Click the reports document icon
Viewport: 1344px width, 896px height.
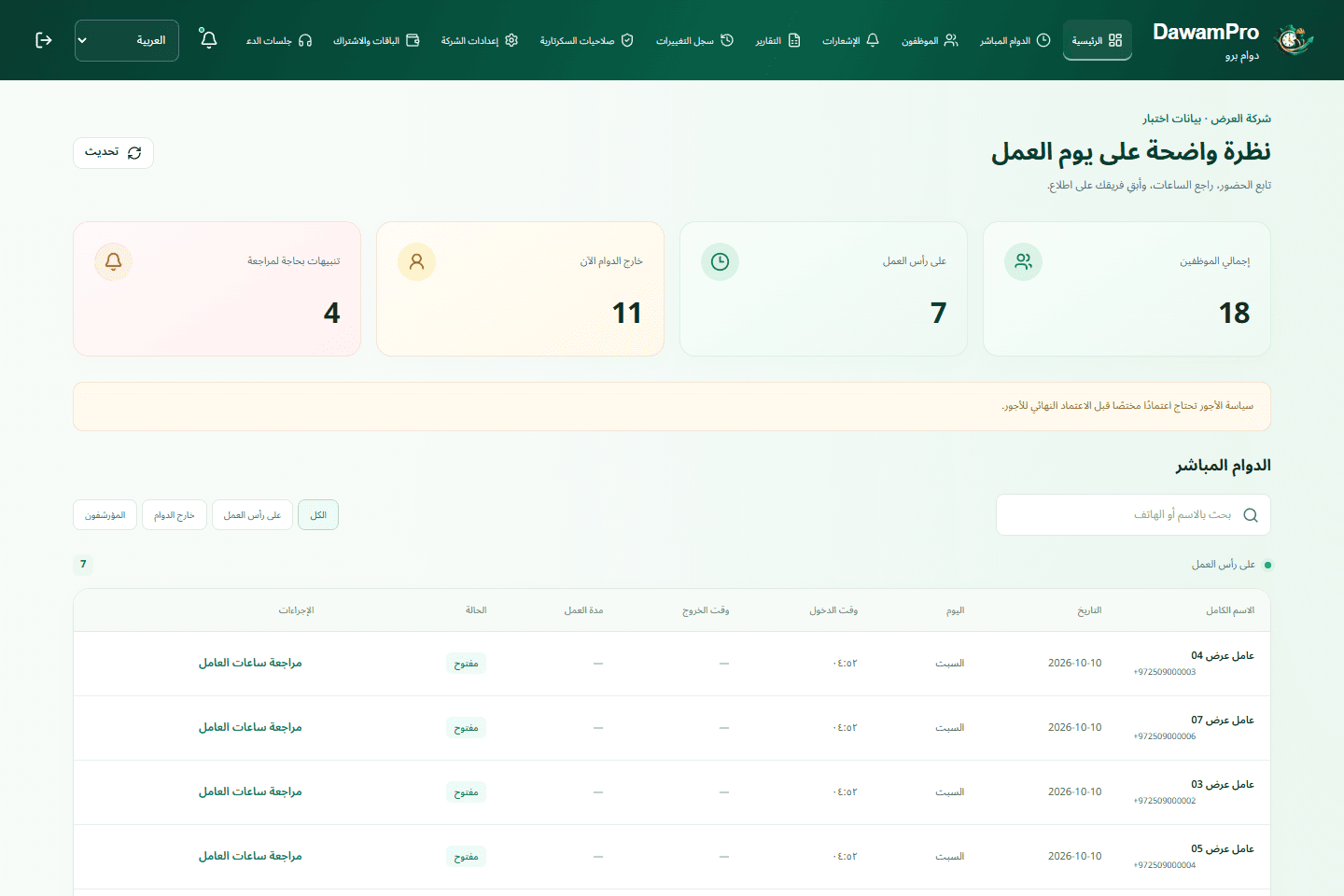[x=794, y=40]
